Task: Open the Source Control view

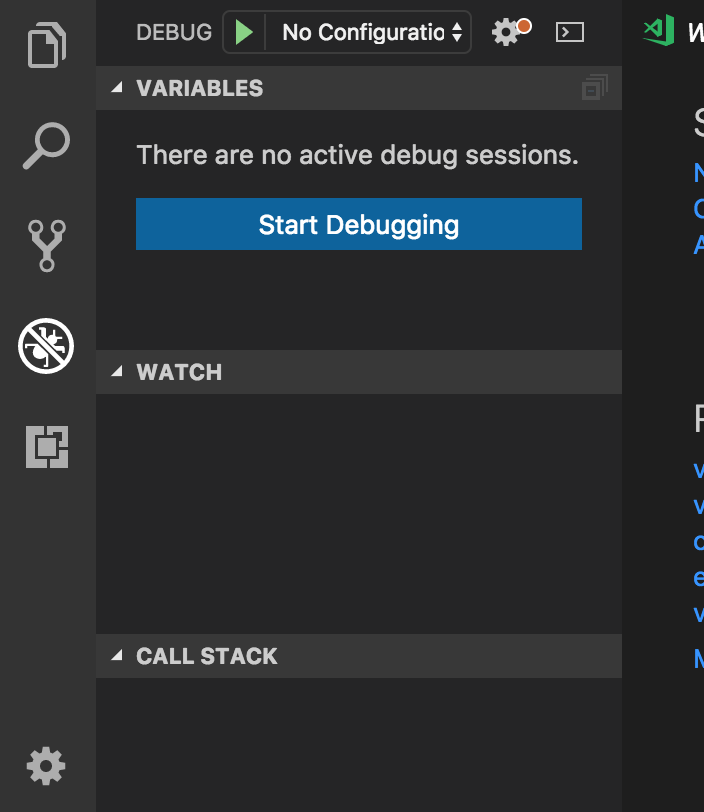Action: tap(44, 244)
